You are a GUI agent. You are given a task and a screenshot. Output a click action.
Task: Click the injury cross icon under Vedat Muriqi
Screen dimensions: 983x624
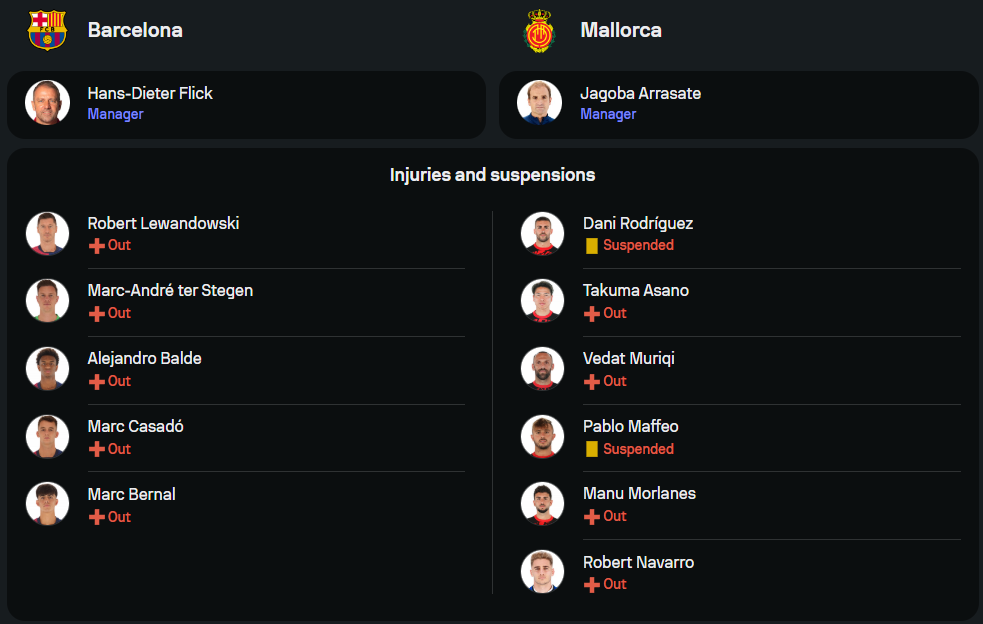[592, 382]
